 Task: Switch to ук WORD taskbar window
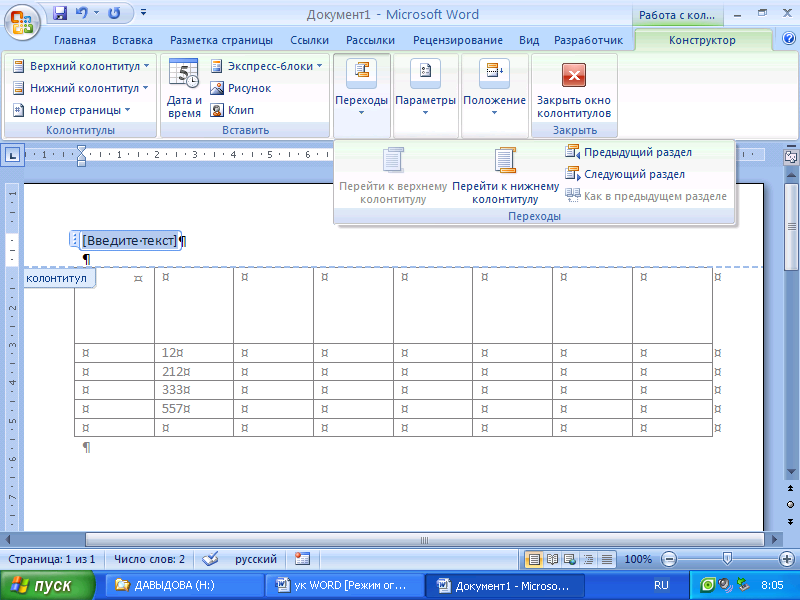click(344, 585)
